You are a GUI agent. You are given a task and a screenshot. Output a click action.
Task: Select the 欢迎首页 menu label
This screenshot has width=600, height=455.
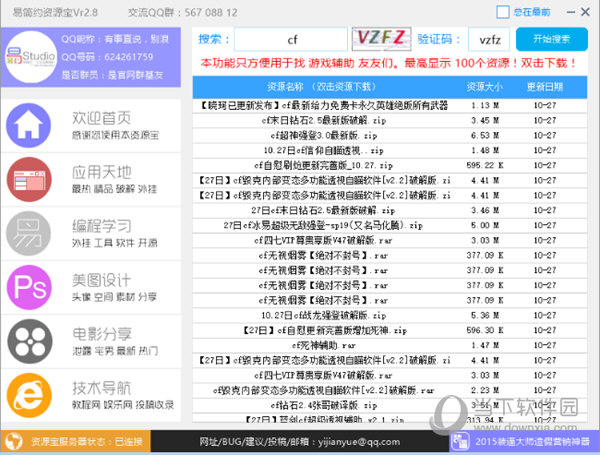[x=102, y=118]
